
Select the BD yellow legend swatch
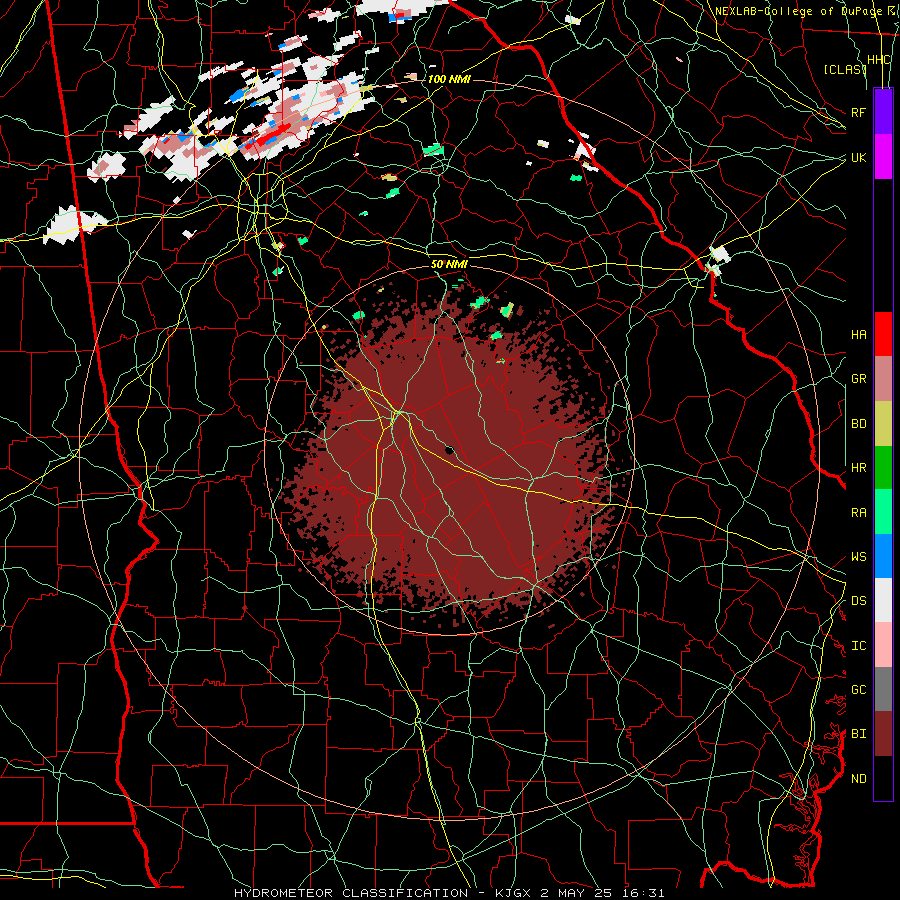[x=883, y=424]
